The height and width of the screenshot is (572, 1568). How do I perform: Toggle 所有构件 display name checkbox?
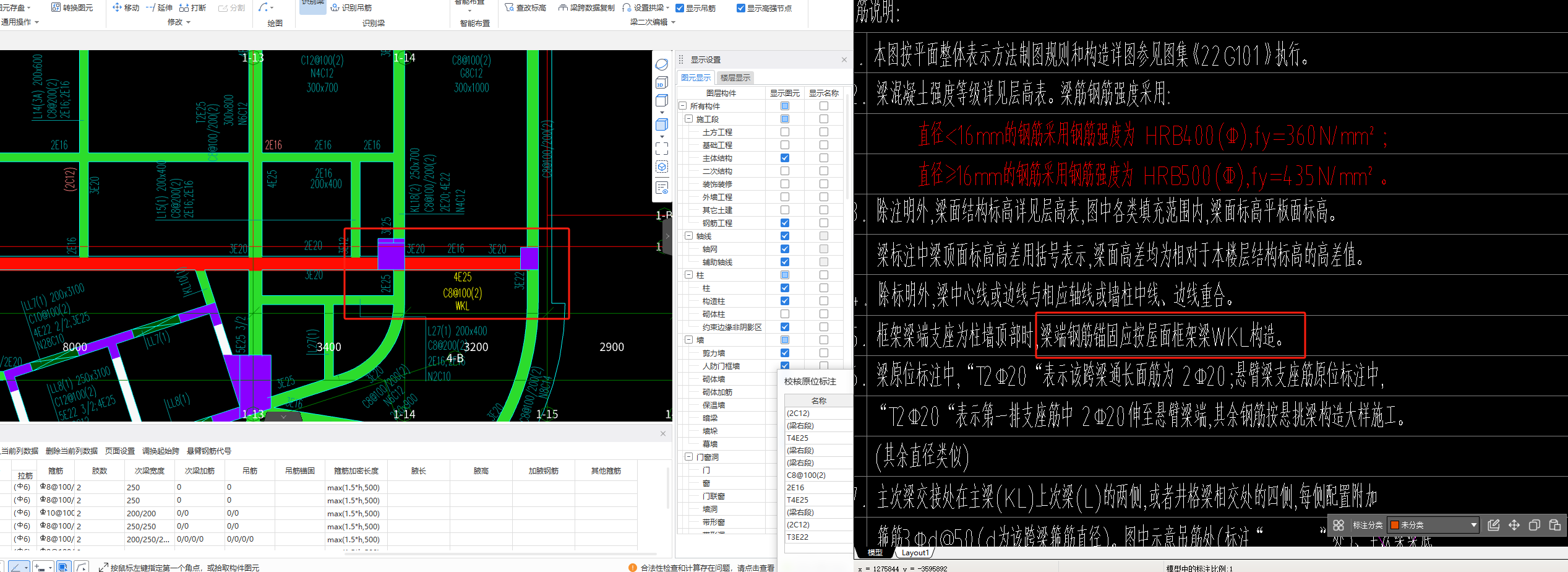pos(824,106)
